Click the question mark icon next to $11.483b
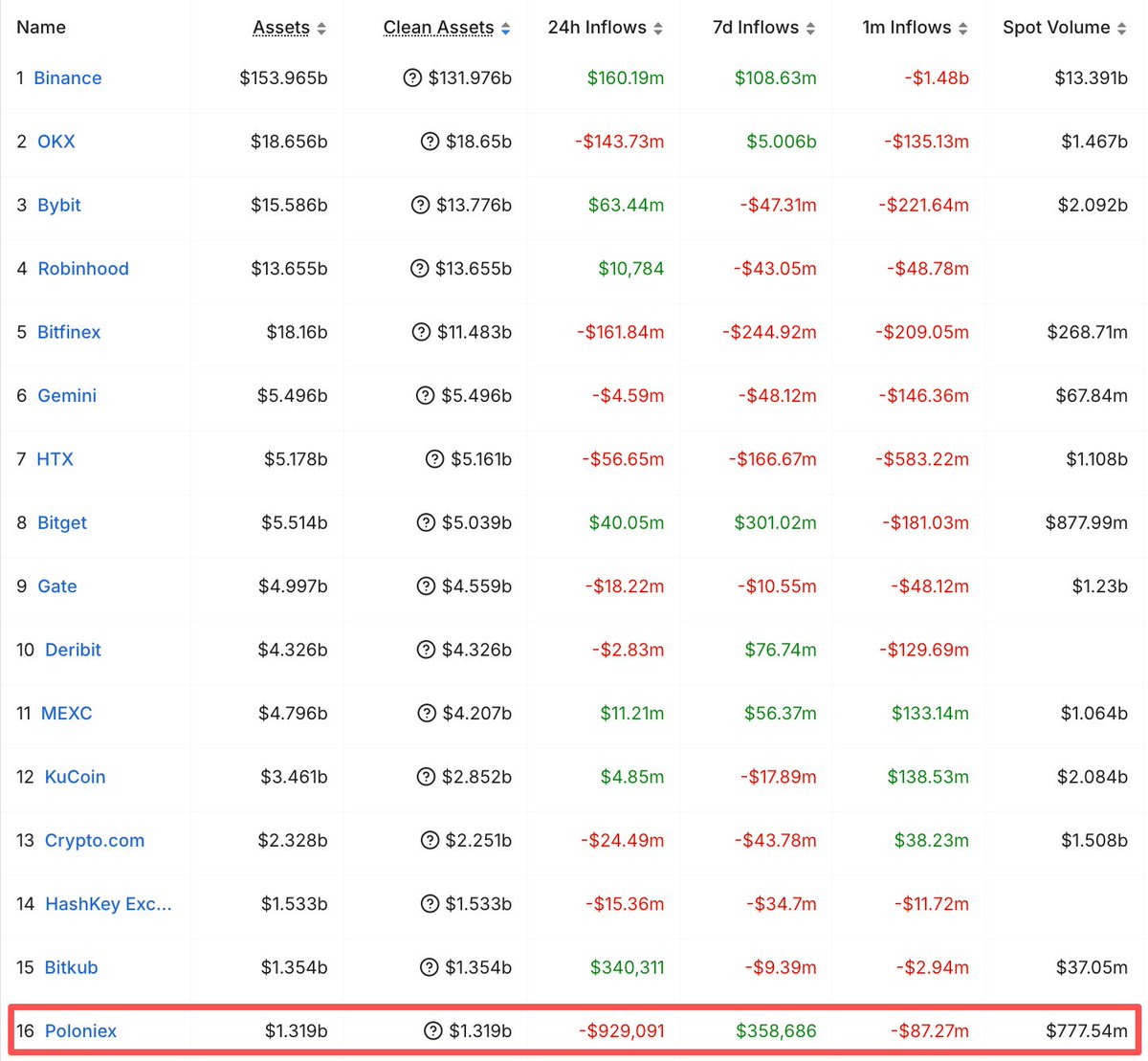The width and height of the screenshot is (1148, 1061). (x=421, y=332)
